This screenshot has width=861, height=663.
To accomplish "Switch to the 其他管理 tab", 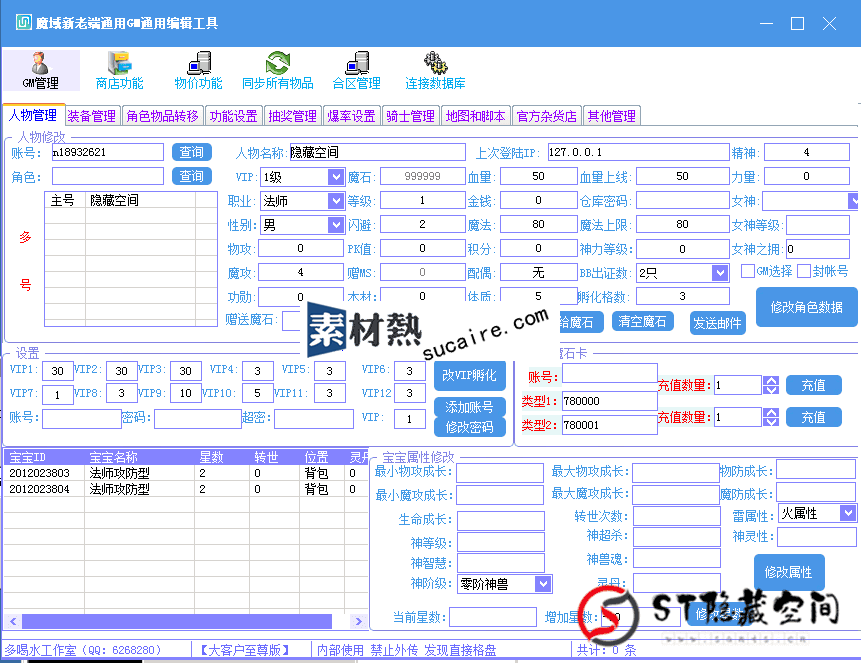I will pyautogui.click(x=612, y=116).
